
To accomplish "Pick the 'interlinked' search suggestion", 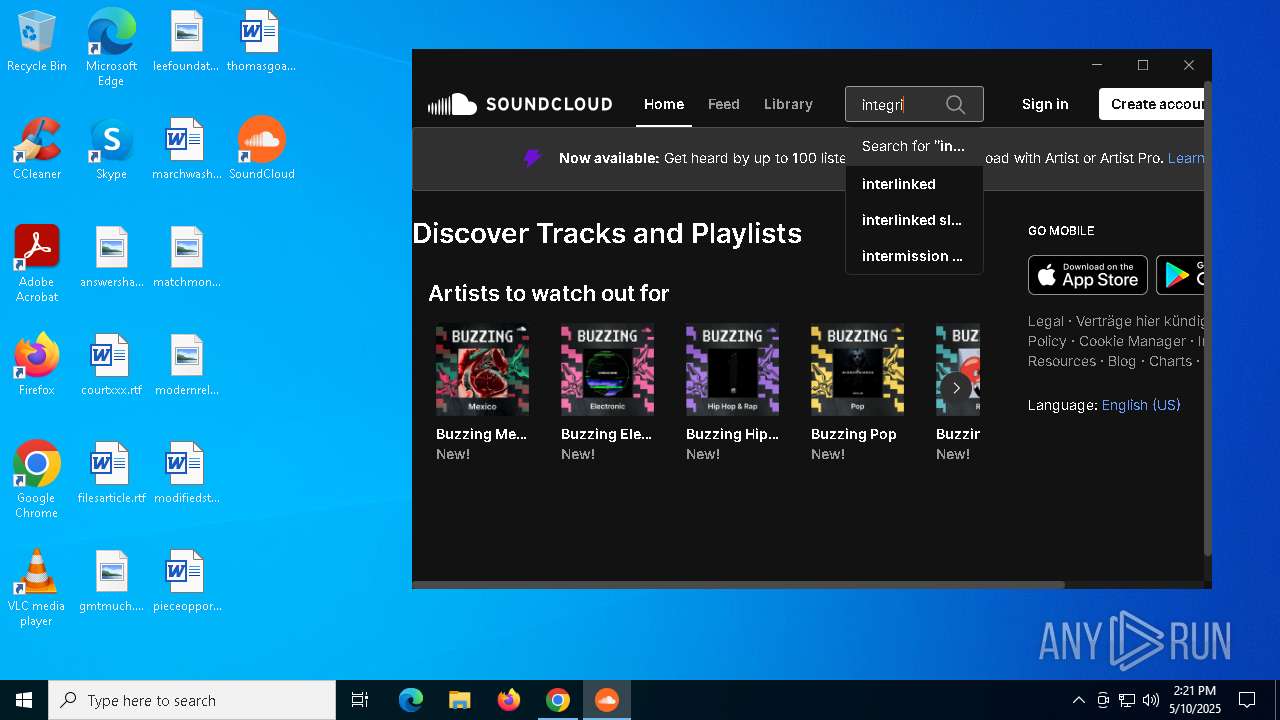I will pos(914,184).
